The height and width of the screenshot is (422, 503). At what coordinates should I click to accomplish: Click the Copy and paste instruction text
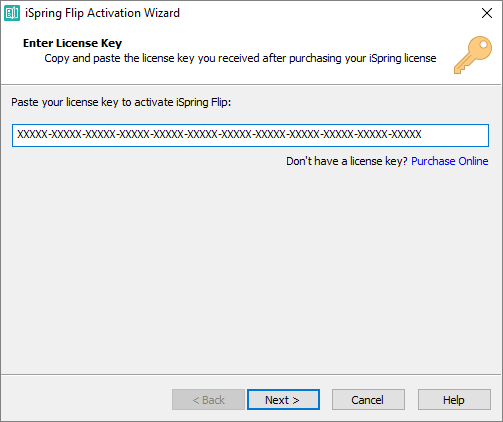click(240, 58)
